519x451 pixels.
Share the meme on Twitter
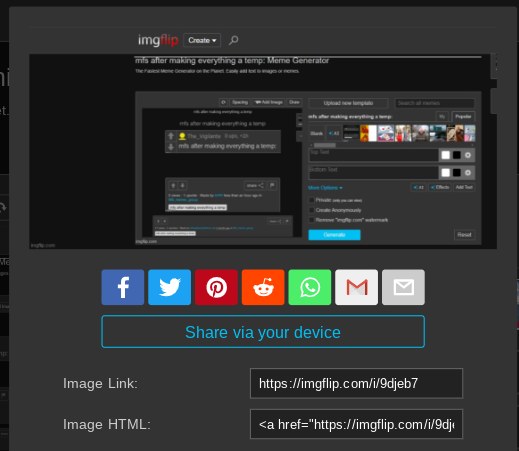(x=170, y=287)
